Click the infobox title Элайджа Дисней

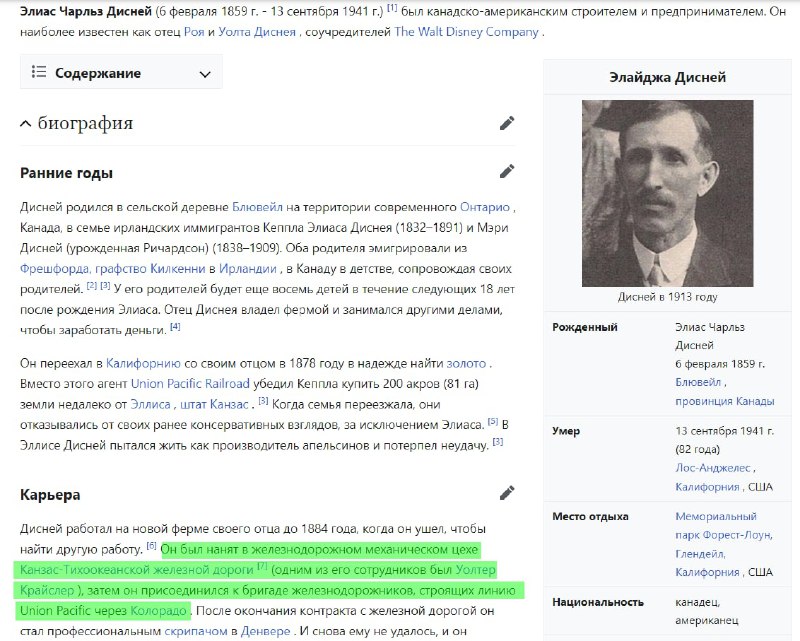(667, 78)
